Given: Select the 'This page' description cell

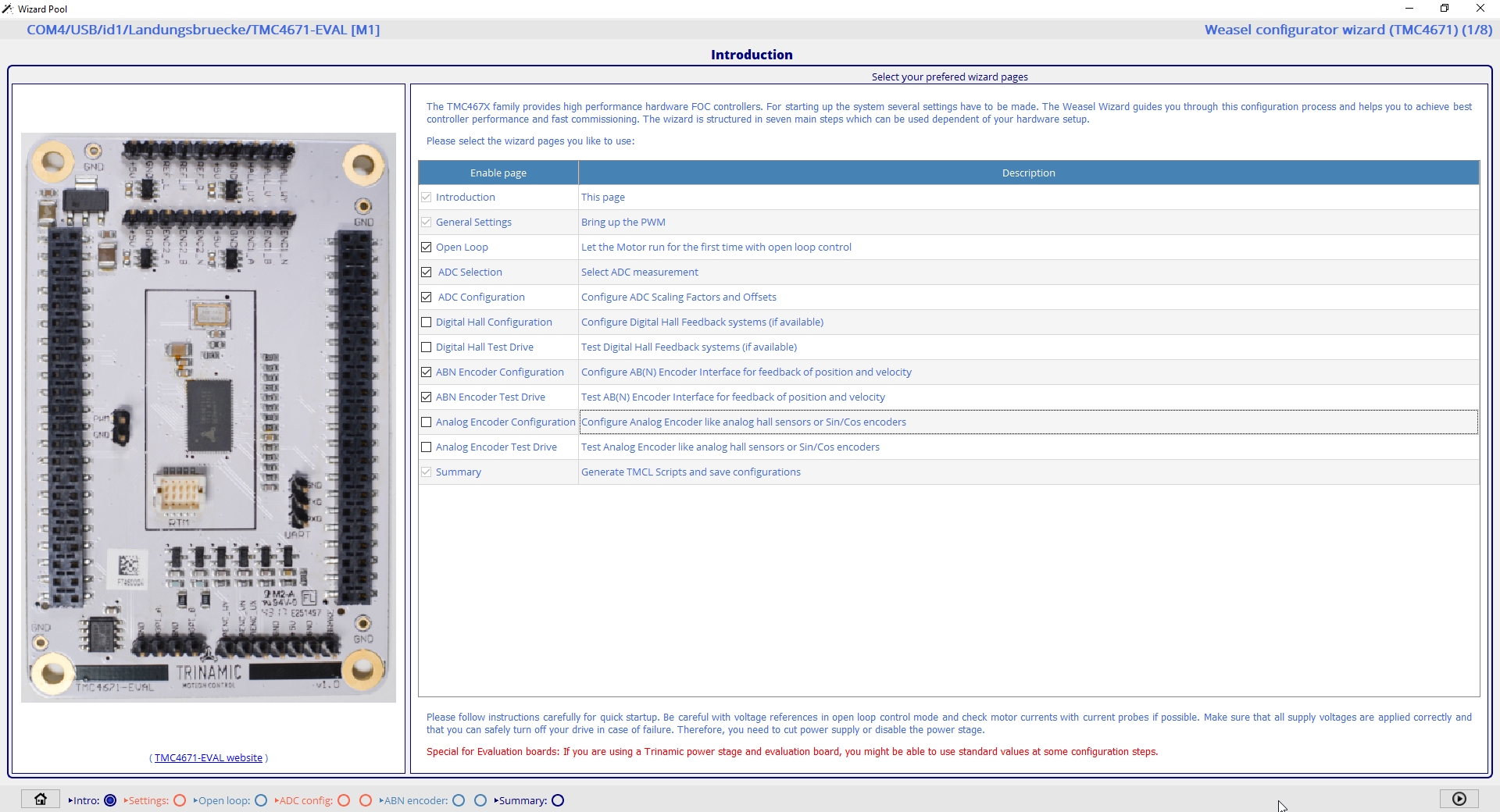Looking at the screenshot, I should tap(1028, 198).
